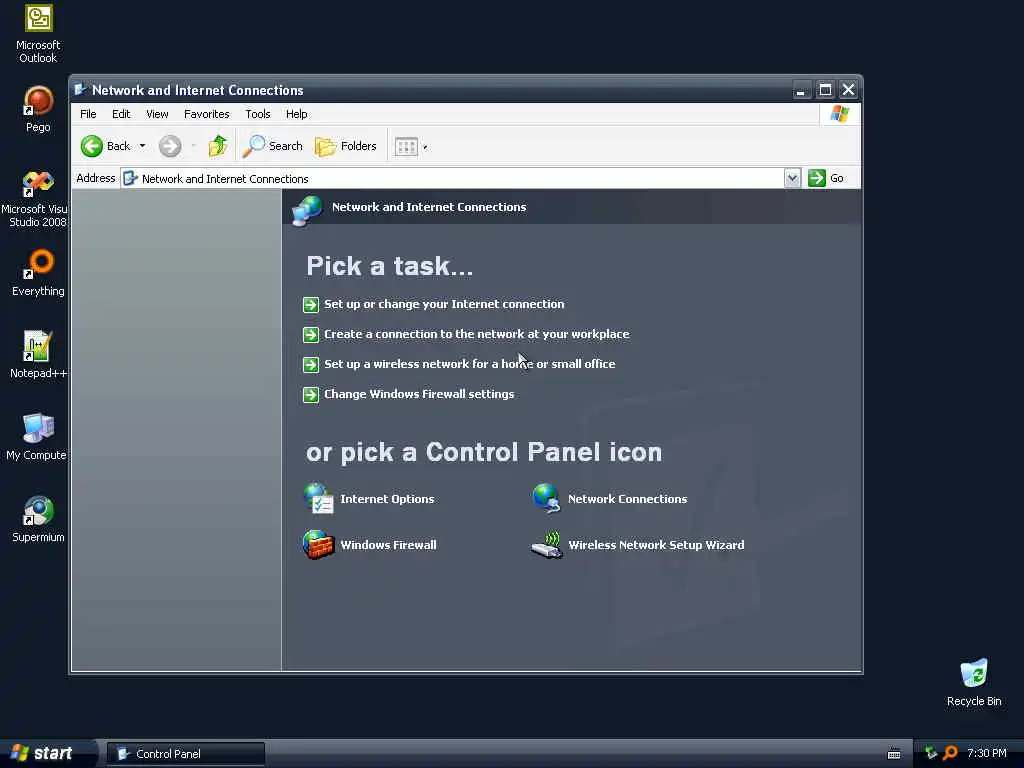
Task: Open the Edit menu
Action: [x=121, y=114]
